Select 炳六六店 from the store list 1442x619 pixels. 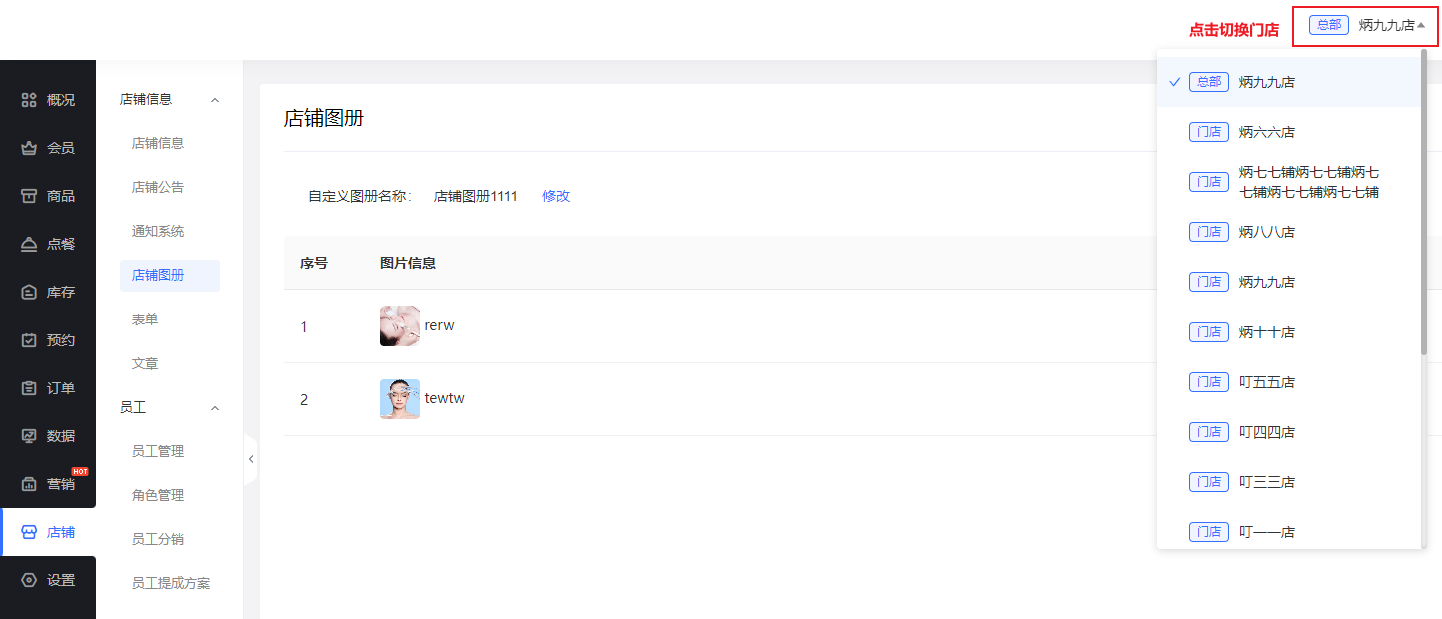coord(1289,132)
